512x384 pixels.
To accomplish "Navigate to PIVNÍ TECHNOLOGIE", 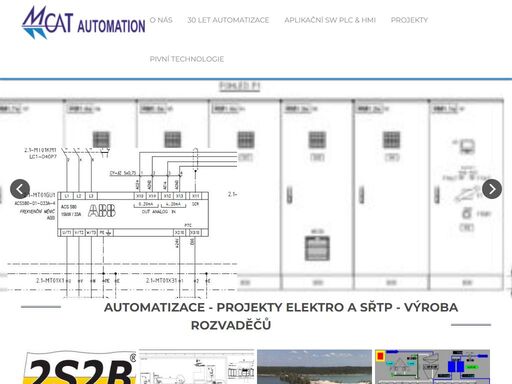I will click(187, 59).
